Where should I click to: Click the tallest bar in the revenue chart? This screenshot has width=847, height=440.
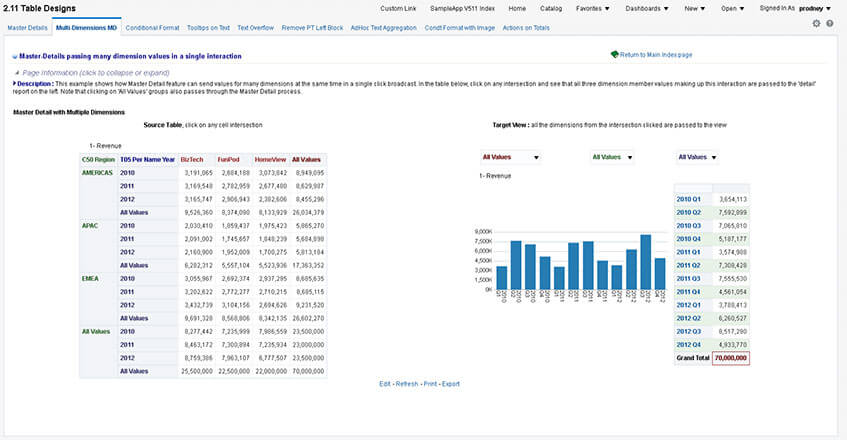coord(646,262)
